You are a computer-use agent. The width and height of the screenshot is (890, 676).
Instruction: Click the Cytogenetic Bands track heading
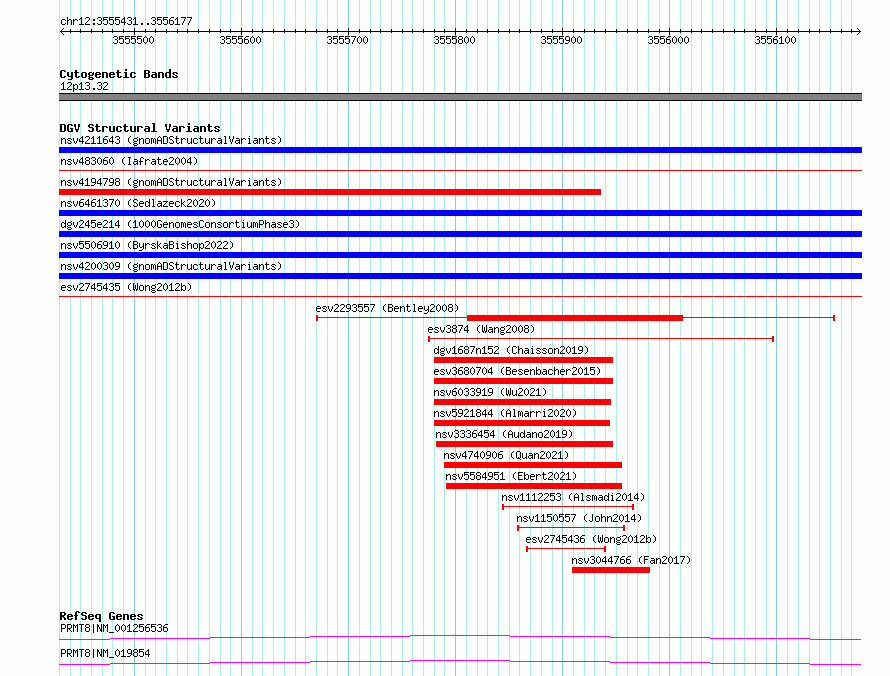click(x=119, y=74)
